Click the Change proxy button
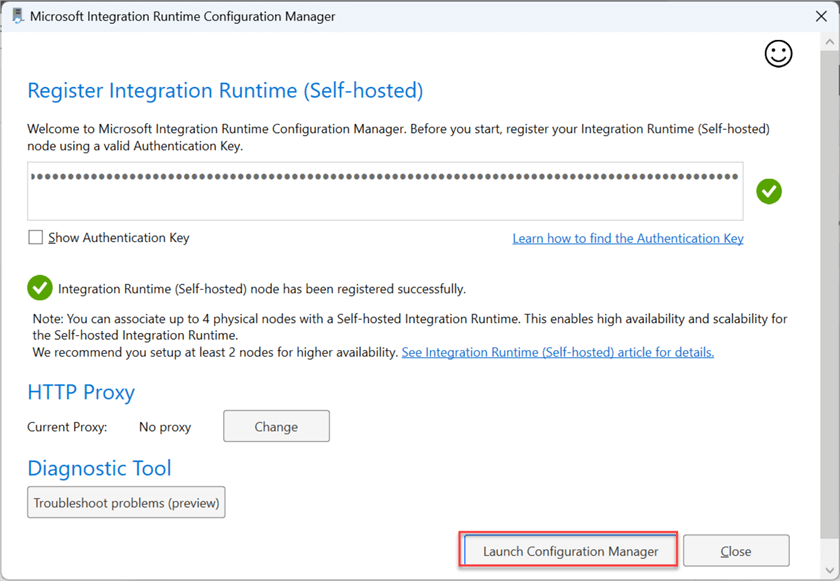Screen dimensions: 840x581 click(x=276, y=426)
